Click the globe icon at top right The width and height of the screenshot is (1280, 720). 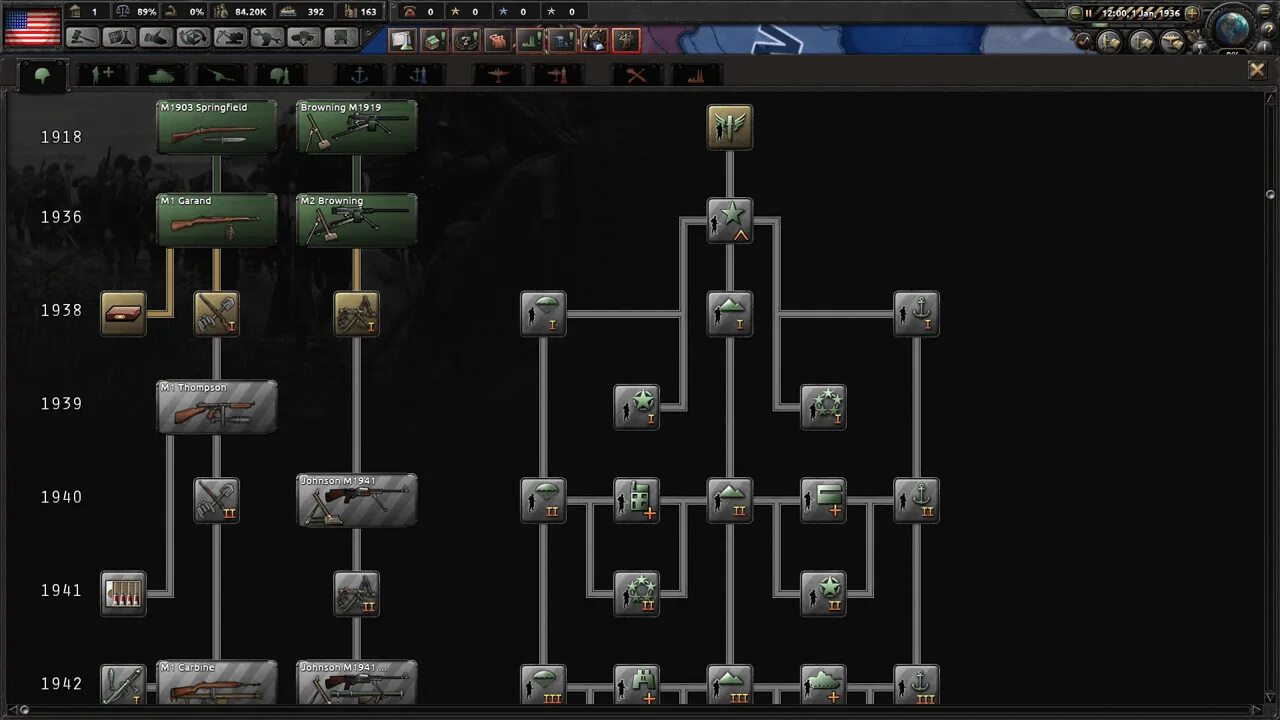pos(1234,28)
